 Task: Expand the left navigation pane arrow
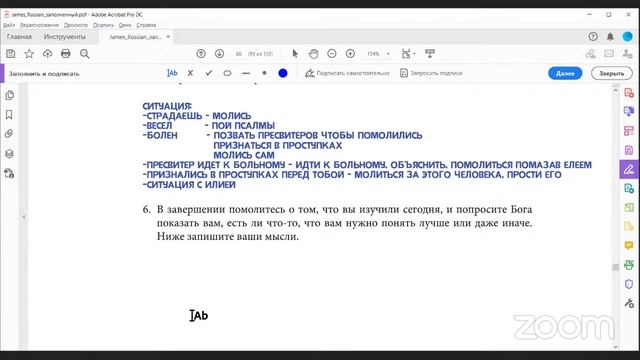[24, 217]
